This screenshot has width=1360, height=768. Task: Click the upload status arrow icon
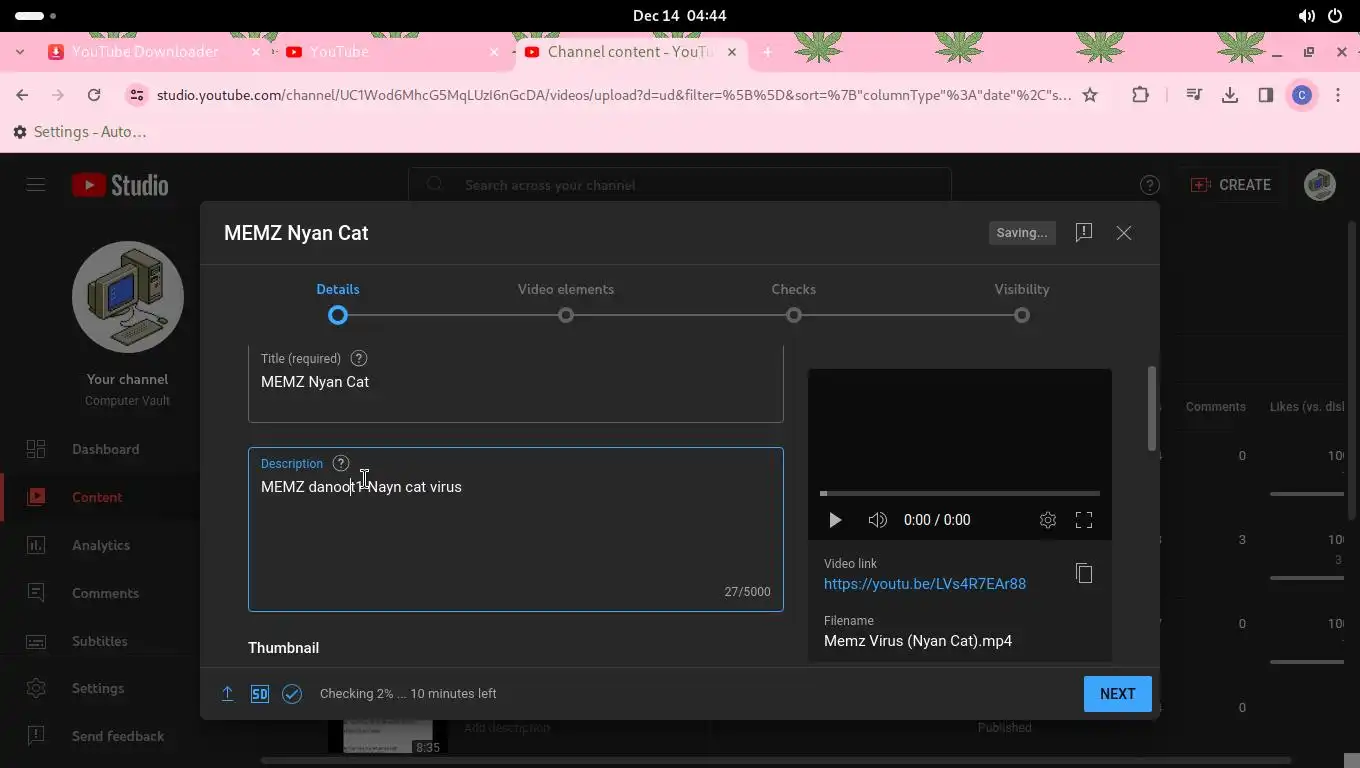point(228,694)
